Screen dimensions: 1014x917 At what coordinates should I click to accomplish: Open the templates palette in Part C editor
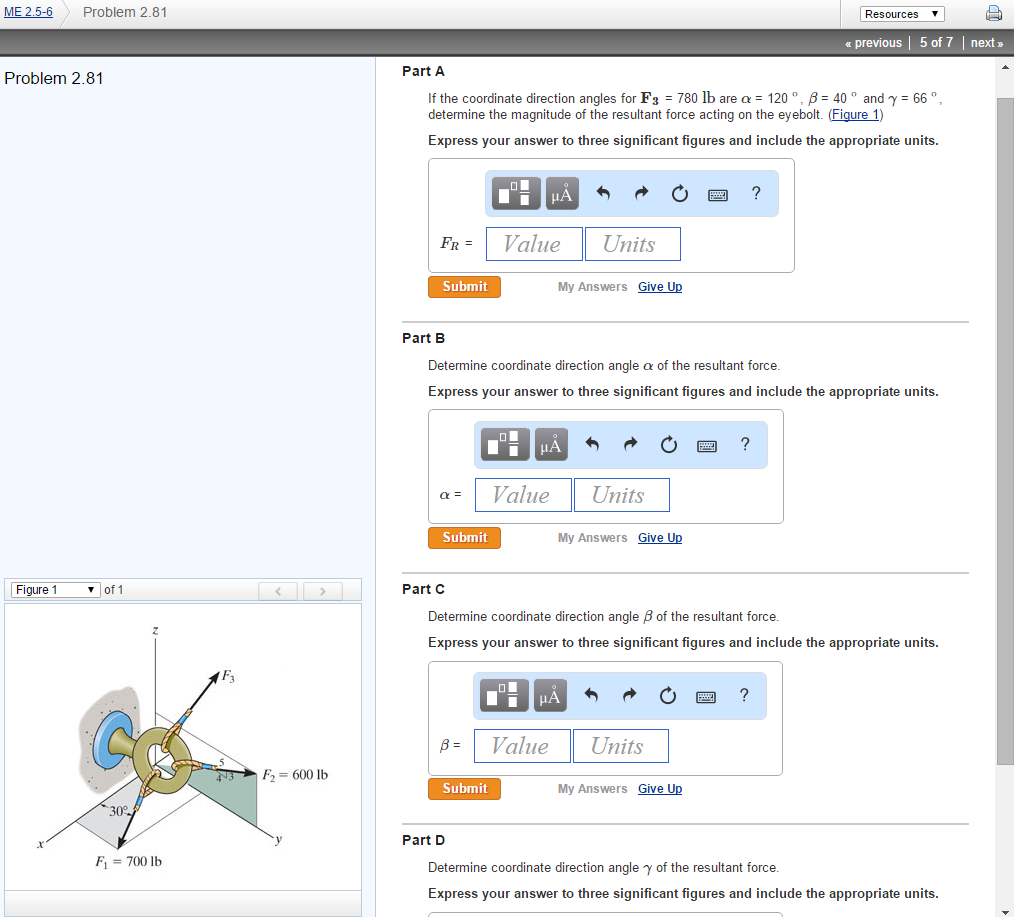pyautogui.click(x=504, y=695)
